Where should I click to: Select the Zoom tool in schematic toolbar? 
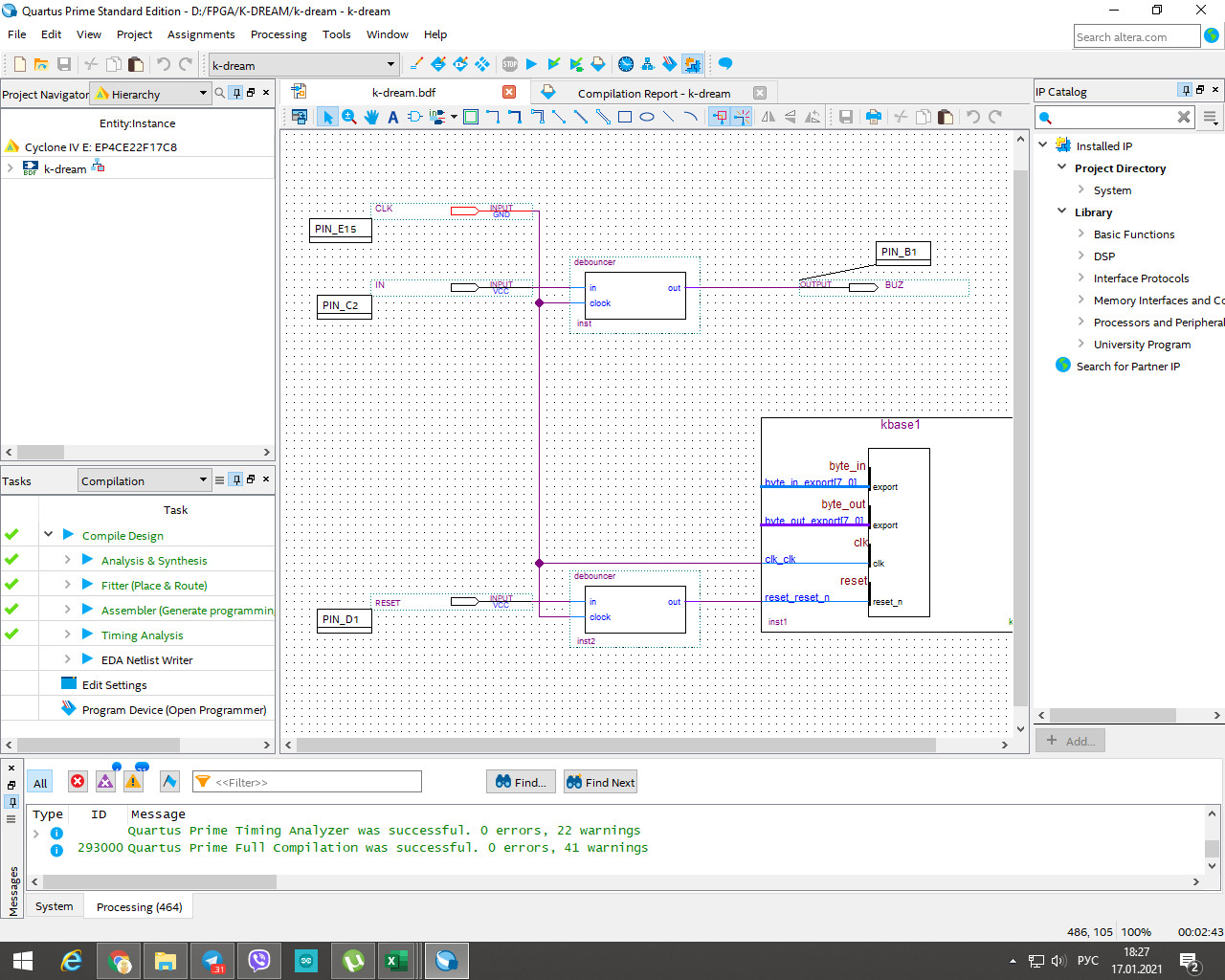tap(349, 117)
